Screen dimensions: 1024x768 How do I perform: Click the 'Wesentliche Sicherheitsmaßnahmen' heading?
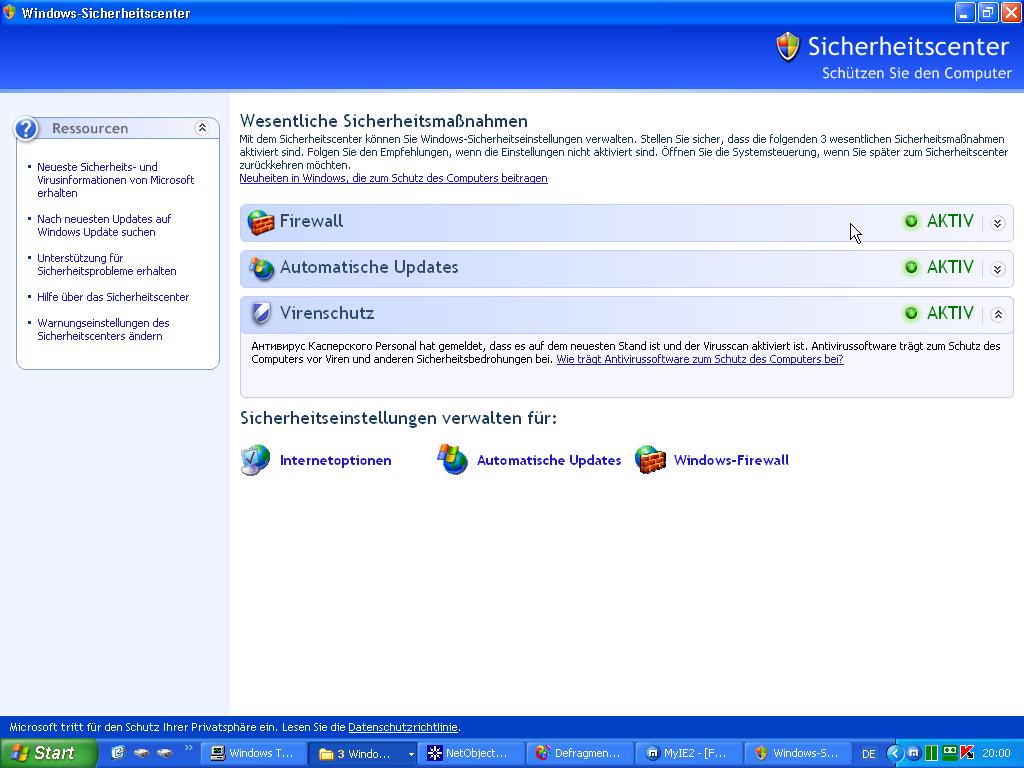point(383,121)
